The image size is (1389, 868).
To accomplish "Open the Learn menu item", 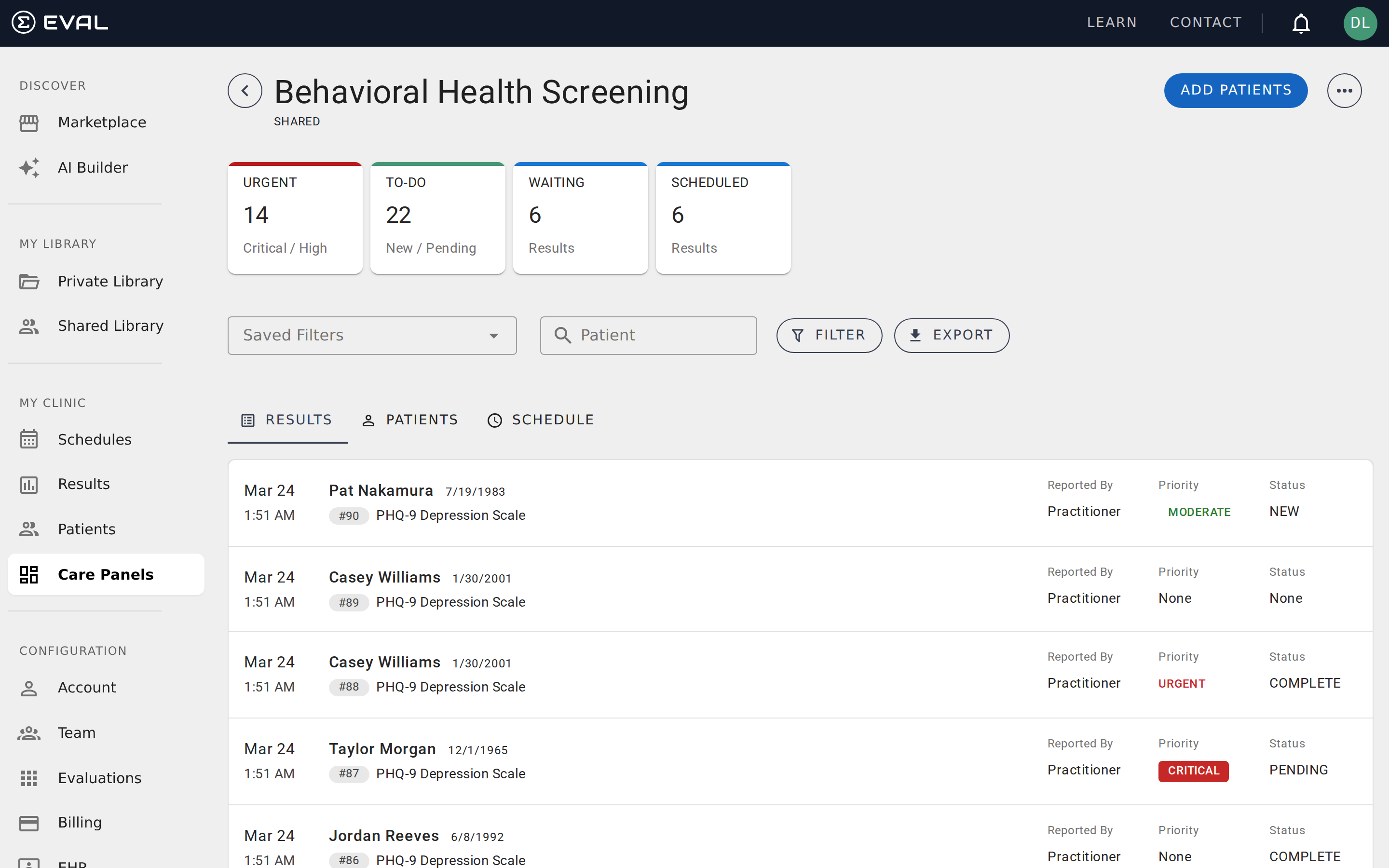I will (1111, 22).
